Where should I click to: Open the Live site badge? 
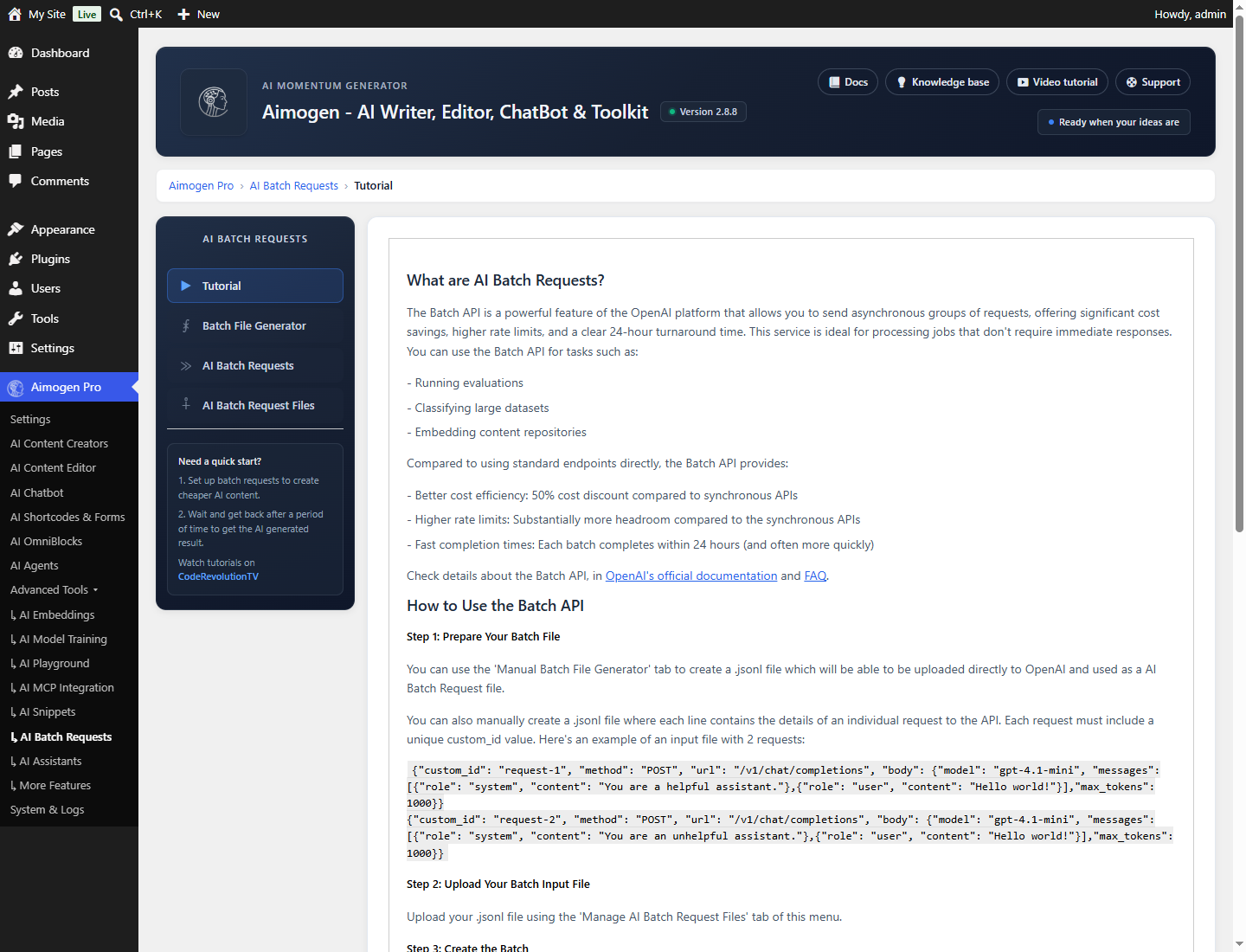point(87,14)
